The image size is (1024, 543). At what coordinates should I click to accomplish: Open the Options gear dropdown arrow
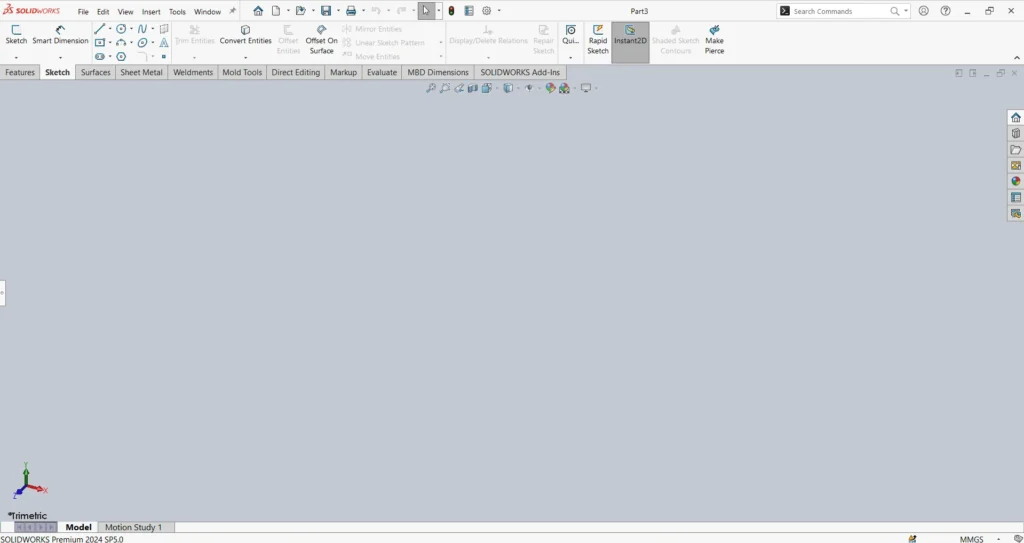(499, 11)
